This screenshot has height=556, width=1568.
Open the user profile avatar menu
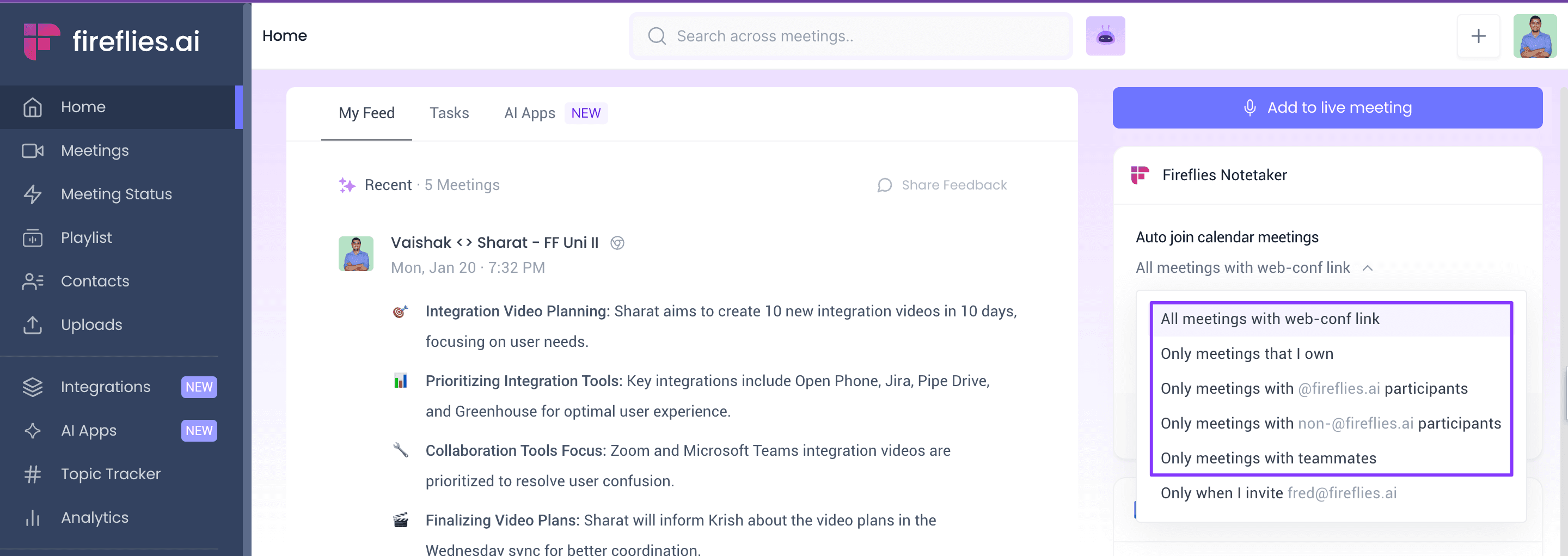click(1535, 36)
